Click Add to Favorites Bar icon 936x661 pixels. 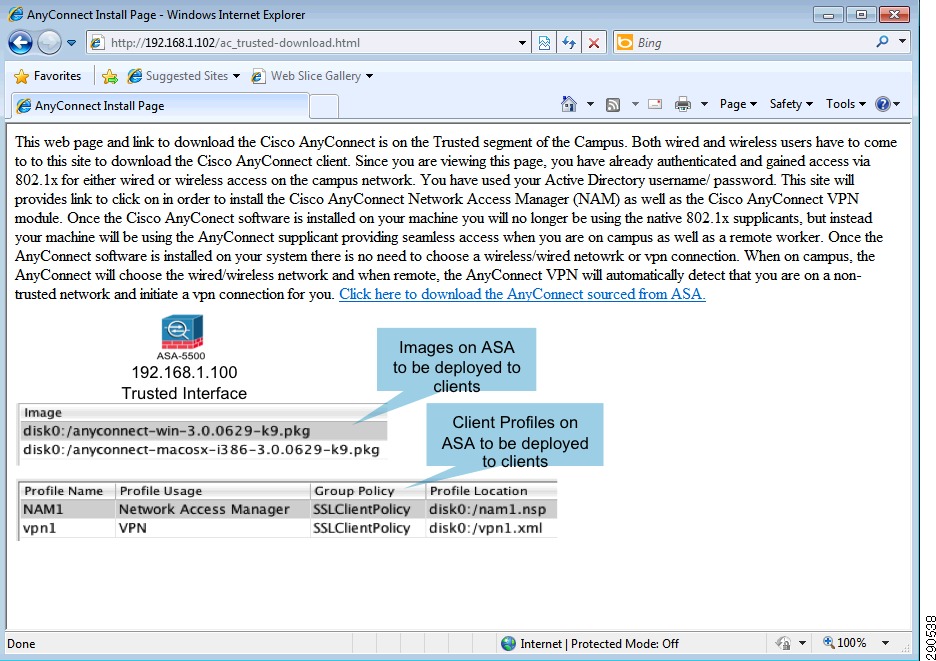(110, 76)
